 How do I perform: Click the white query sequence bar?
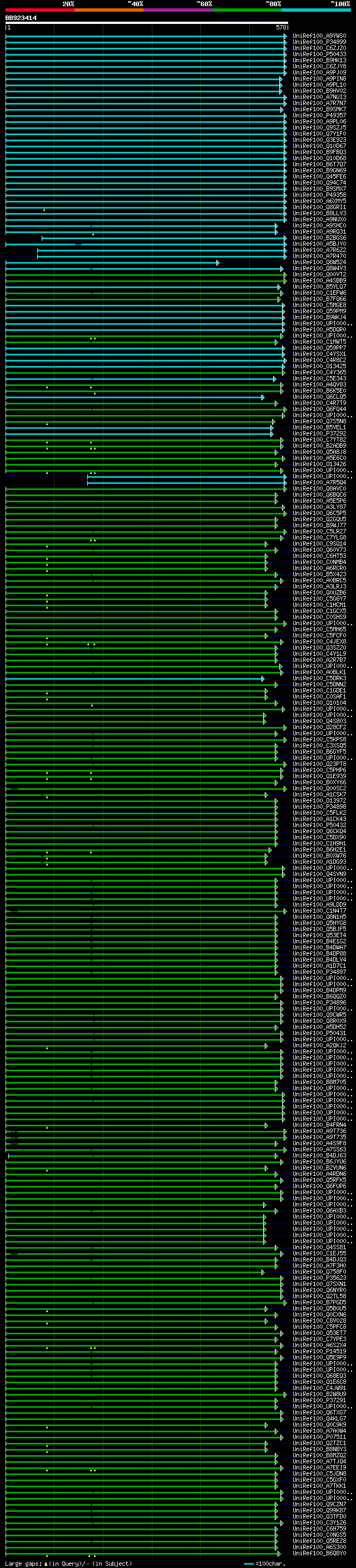pyautogui.click(x=147, y=22)
